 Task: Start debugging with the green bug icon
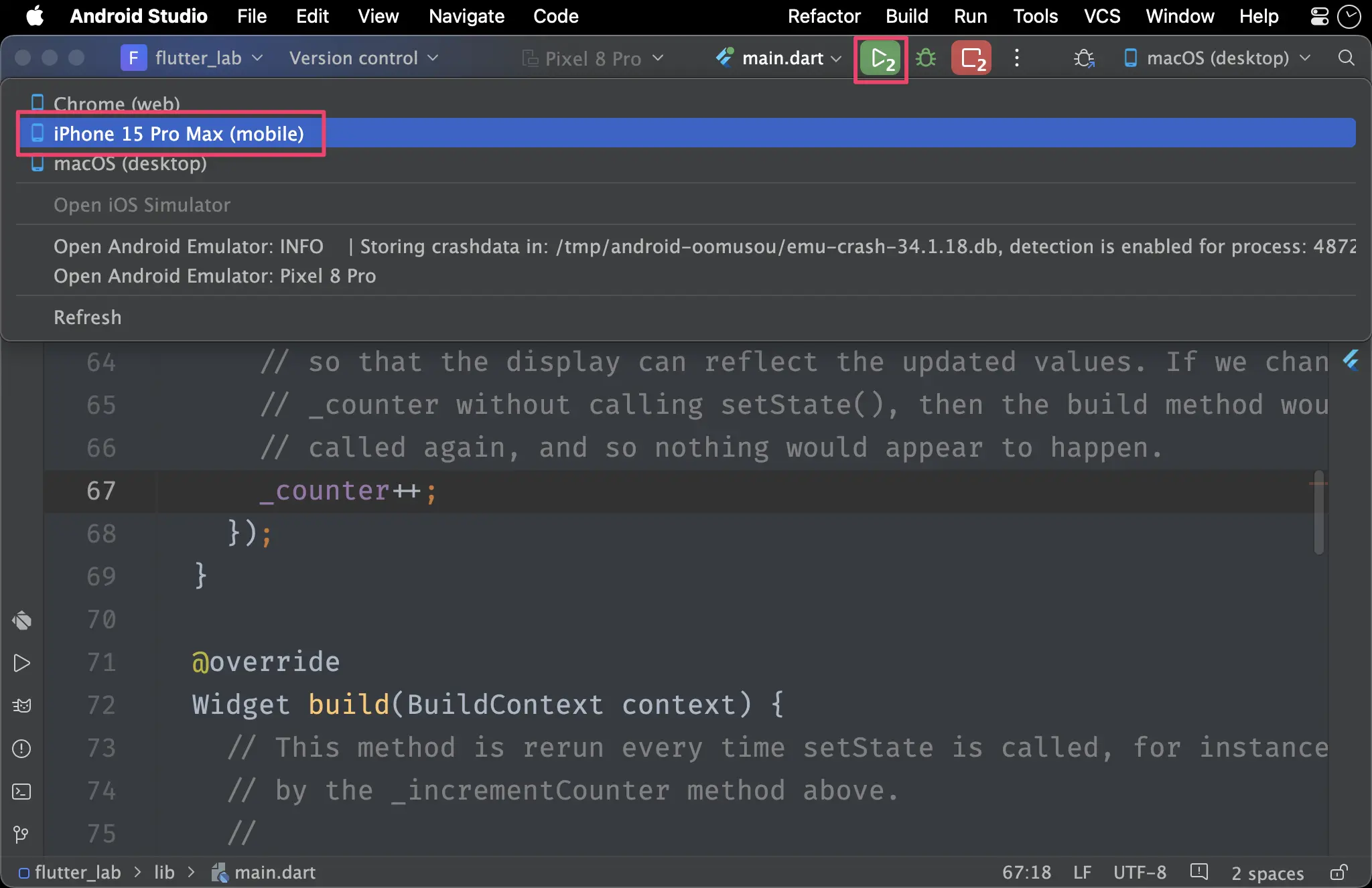coord(926,58)
